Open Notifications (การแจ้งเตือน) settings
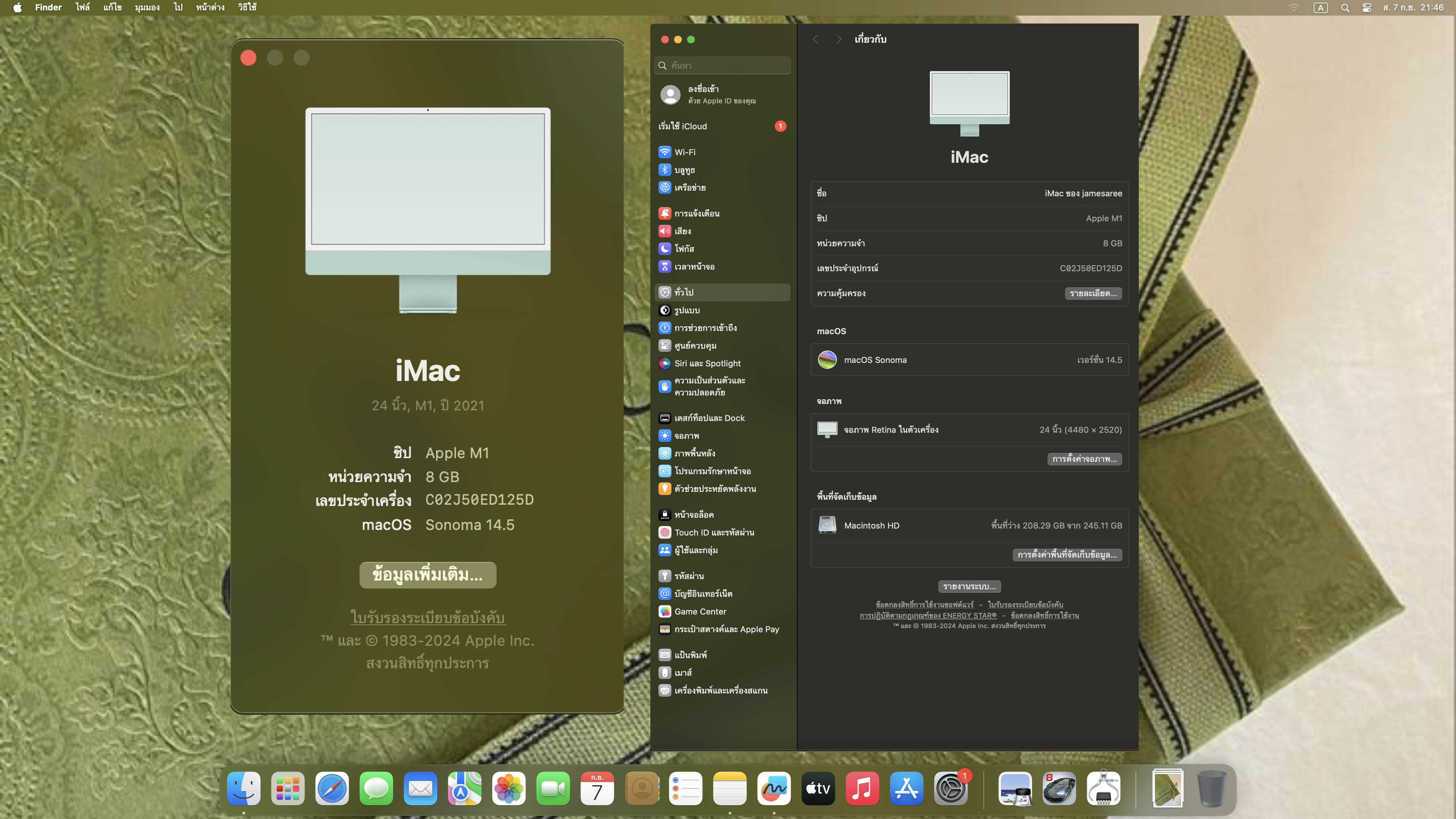 [x=722, y=213]
